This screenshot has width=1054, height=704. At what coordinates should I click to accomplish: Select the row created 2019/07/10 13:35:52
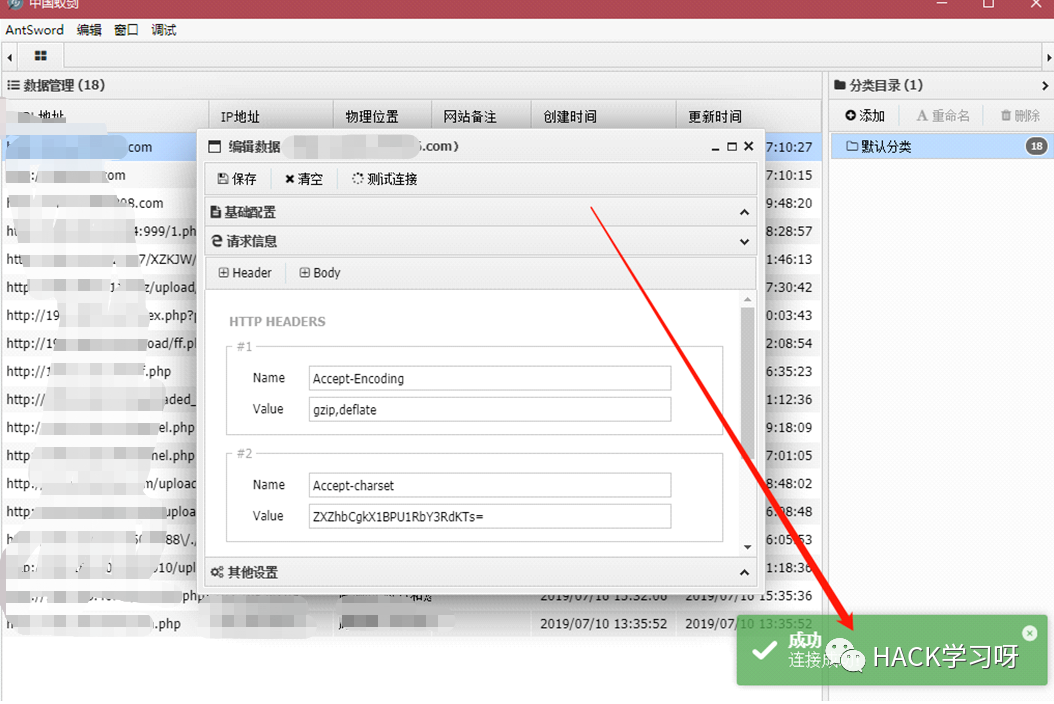(410, 623)
